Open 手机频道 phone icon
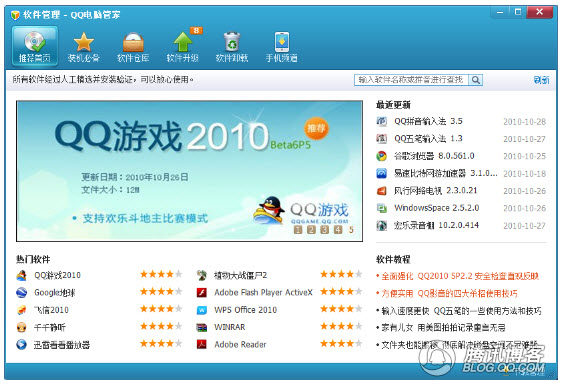Image resolution: width=562 pixels, height=384 pixels. 282,42
